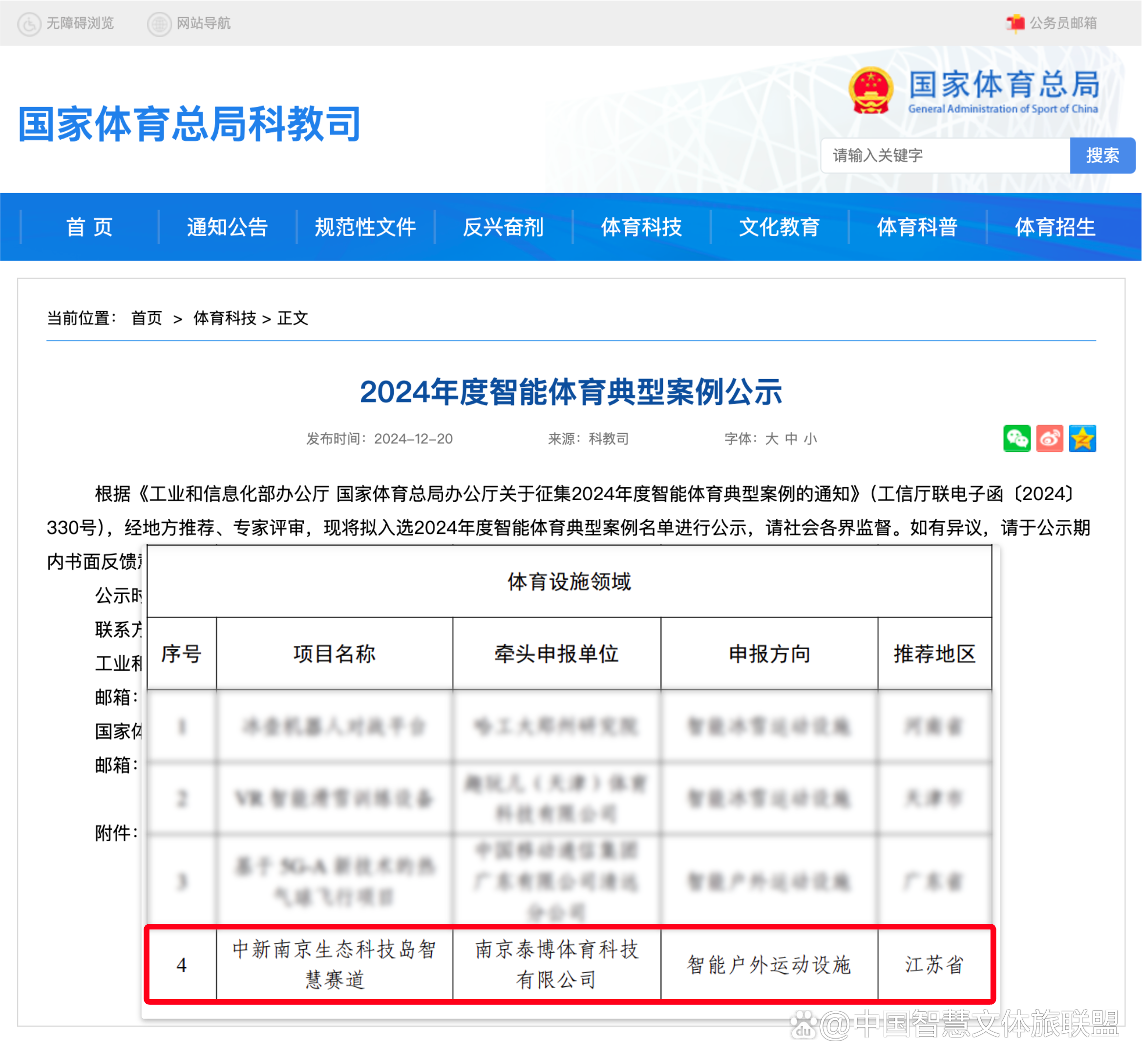Screen dimensions: 1142x1064
Task: Open the 反兴奋剂 menu item
Action: (x=504, y=227)
